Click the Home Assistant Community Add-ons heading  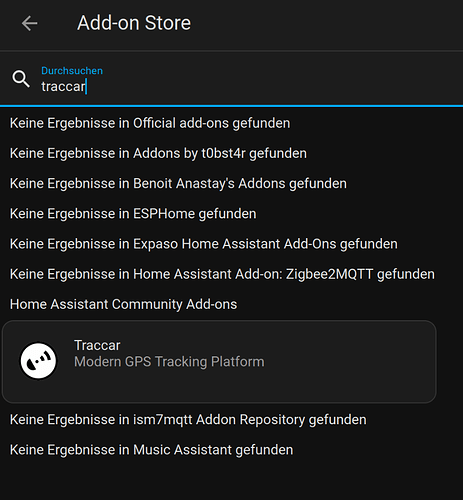[x=123, y=304]
